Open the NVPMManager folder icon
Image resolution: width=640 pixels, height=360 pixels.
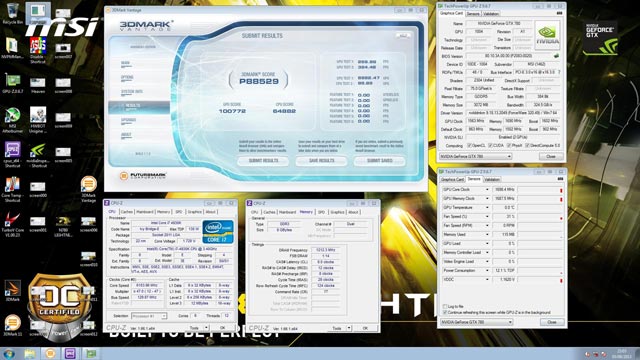pyautogui.click(x=12, y=49)
